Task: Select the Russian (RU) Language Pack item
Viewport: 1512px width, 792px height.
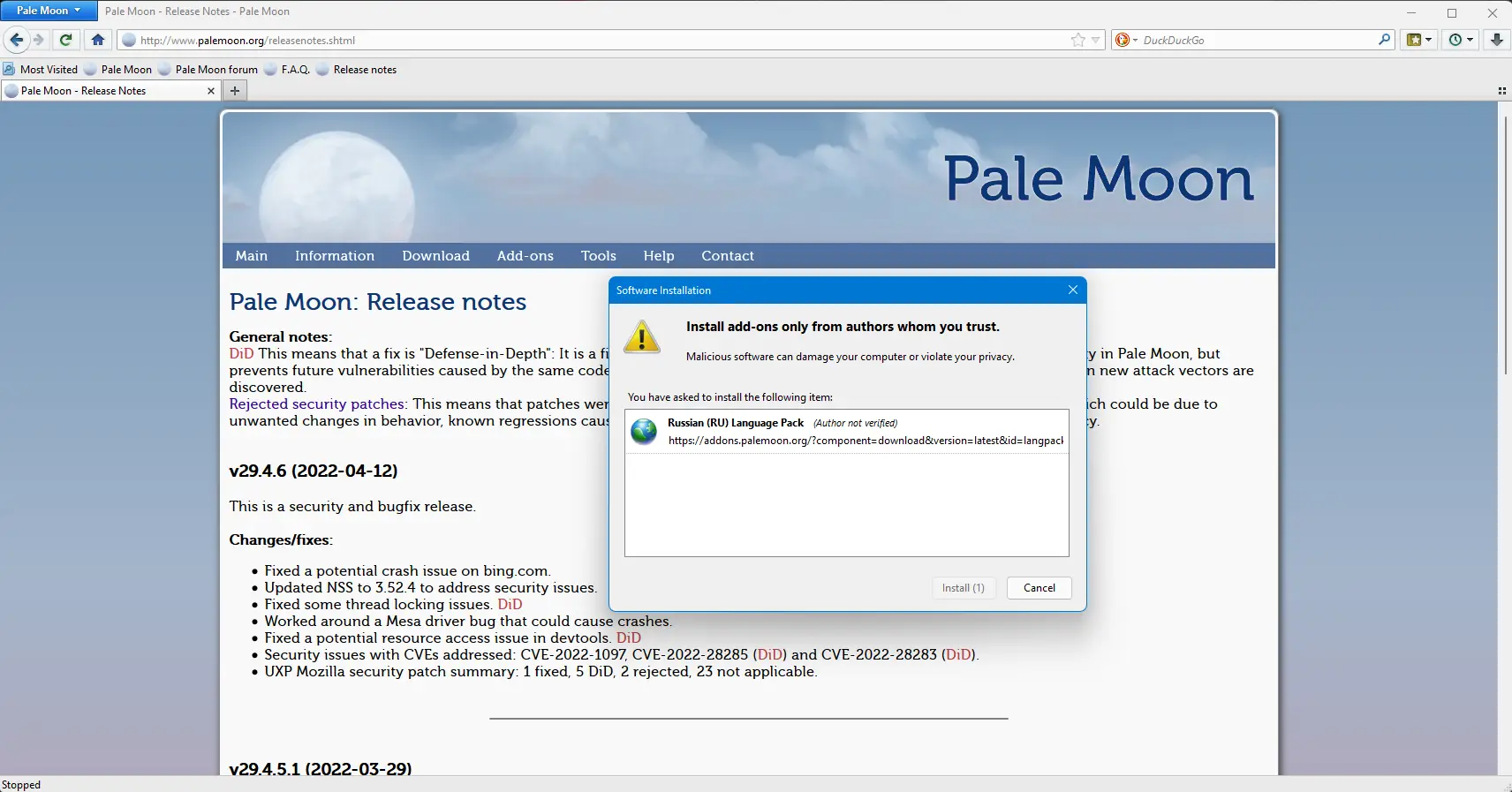Action: tap(847, 432)
